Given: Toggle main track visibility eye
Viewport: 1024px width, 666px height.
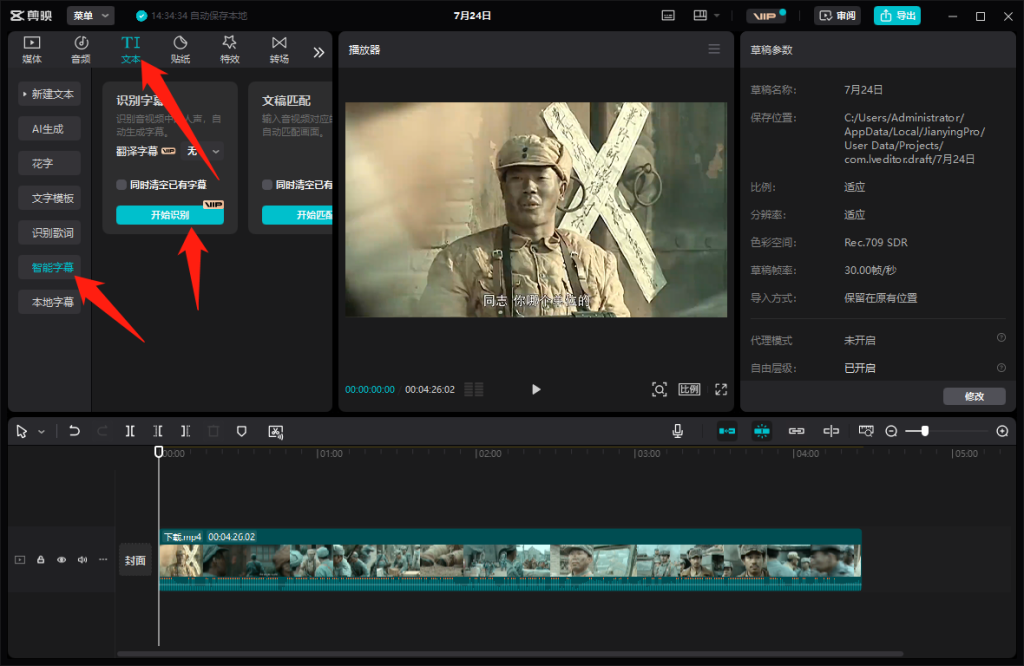Looking at the screenshot, I should coord(61,560).
